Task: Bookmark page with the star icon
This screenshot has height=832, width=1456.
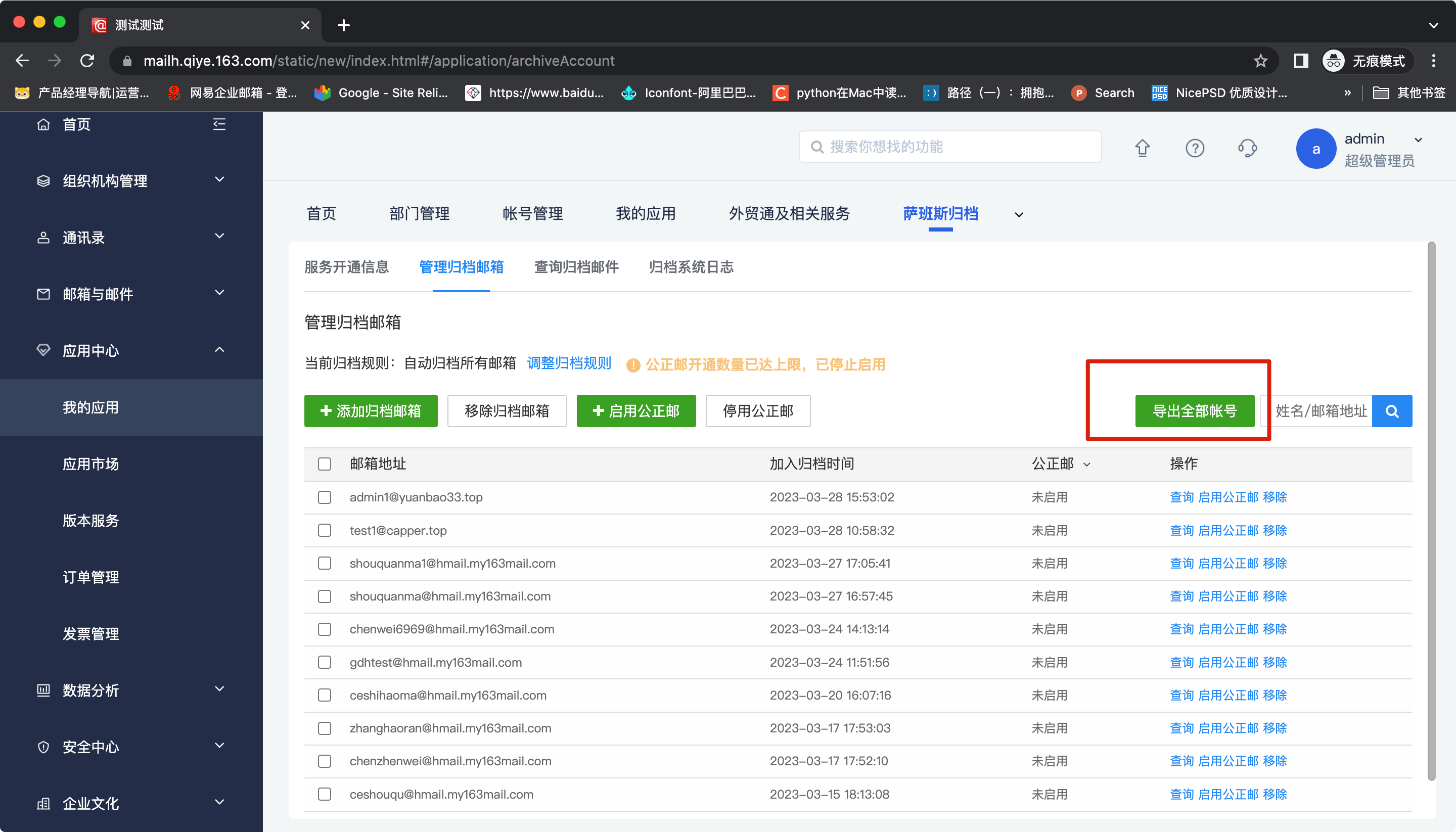Action: point(1260,61)
